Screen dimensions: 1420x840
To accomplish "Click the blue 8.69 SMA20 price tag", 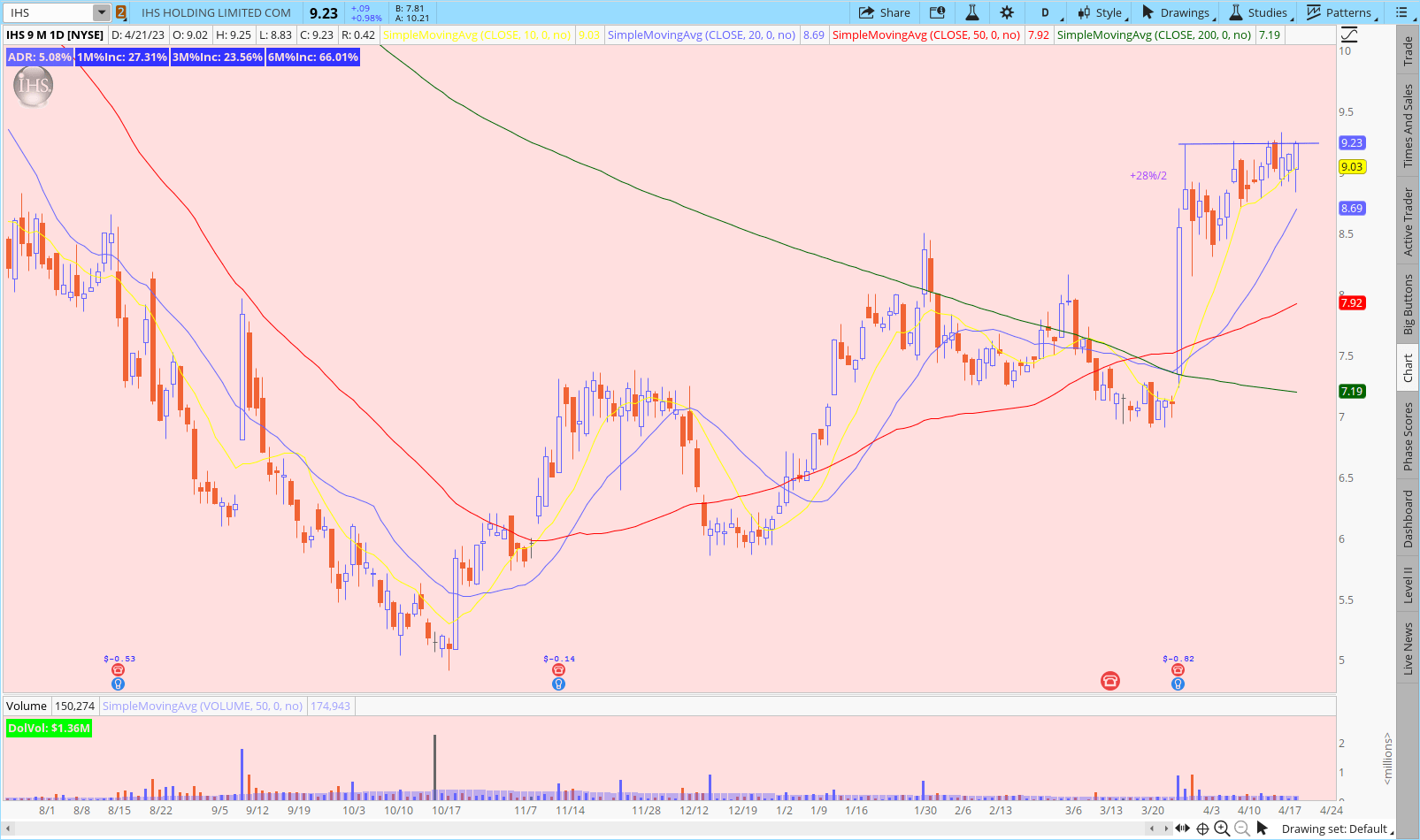I will 1352,208.
